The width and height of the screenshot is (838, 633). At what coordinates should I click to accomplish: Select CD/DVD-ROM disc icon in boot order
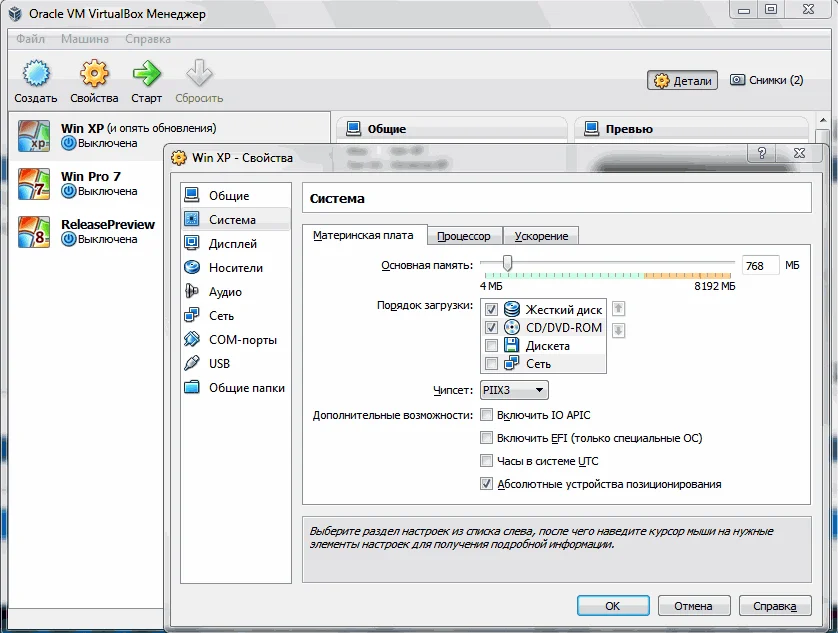pyautogui.click(x=512, y=327)
